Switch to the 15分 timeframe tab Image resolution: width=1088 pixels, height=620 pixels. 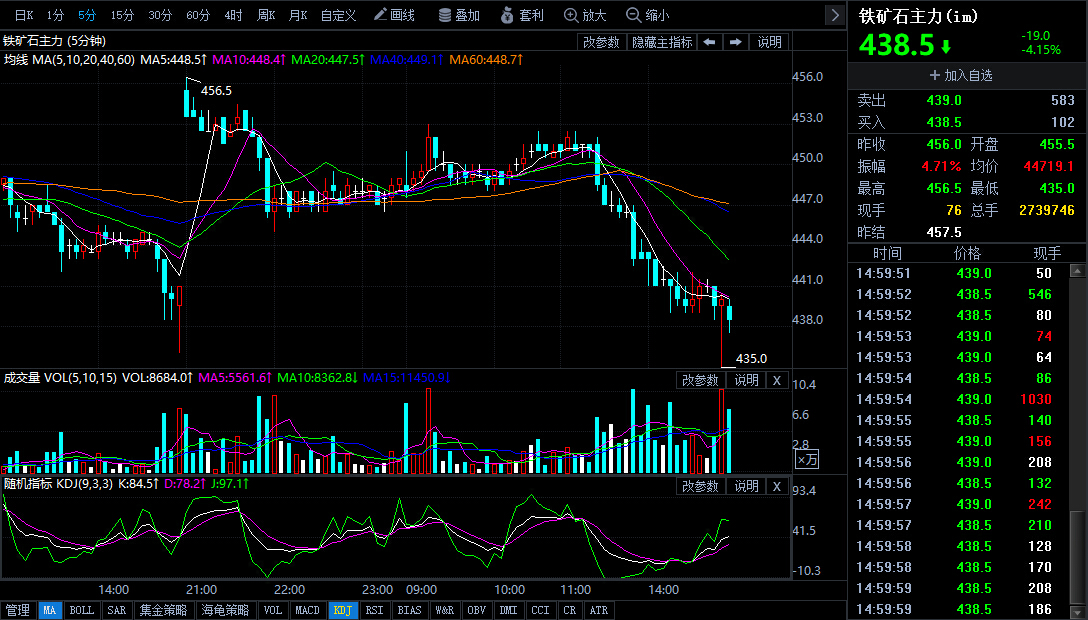[x=122, y=15]
